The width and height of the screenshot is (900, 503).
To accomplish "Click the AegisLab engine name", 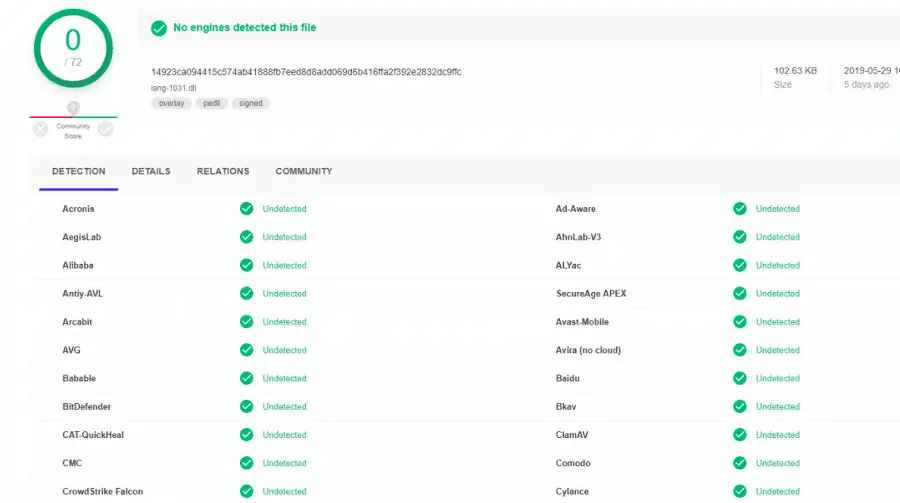I will tap(82, 237).
